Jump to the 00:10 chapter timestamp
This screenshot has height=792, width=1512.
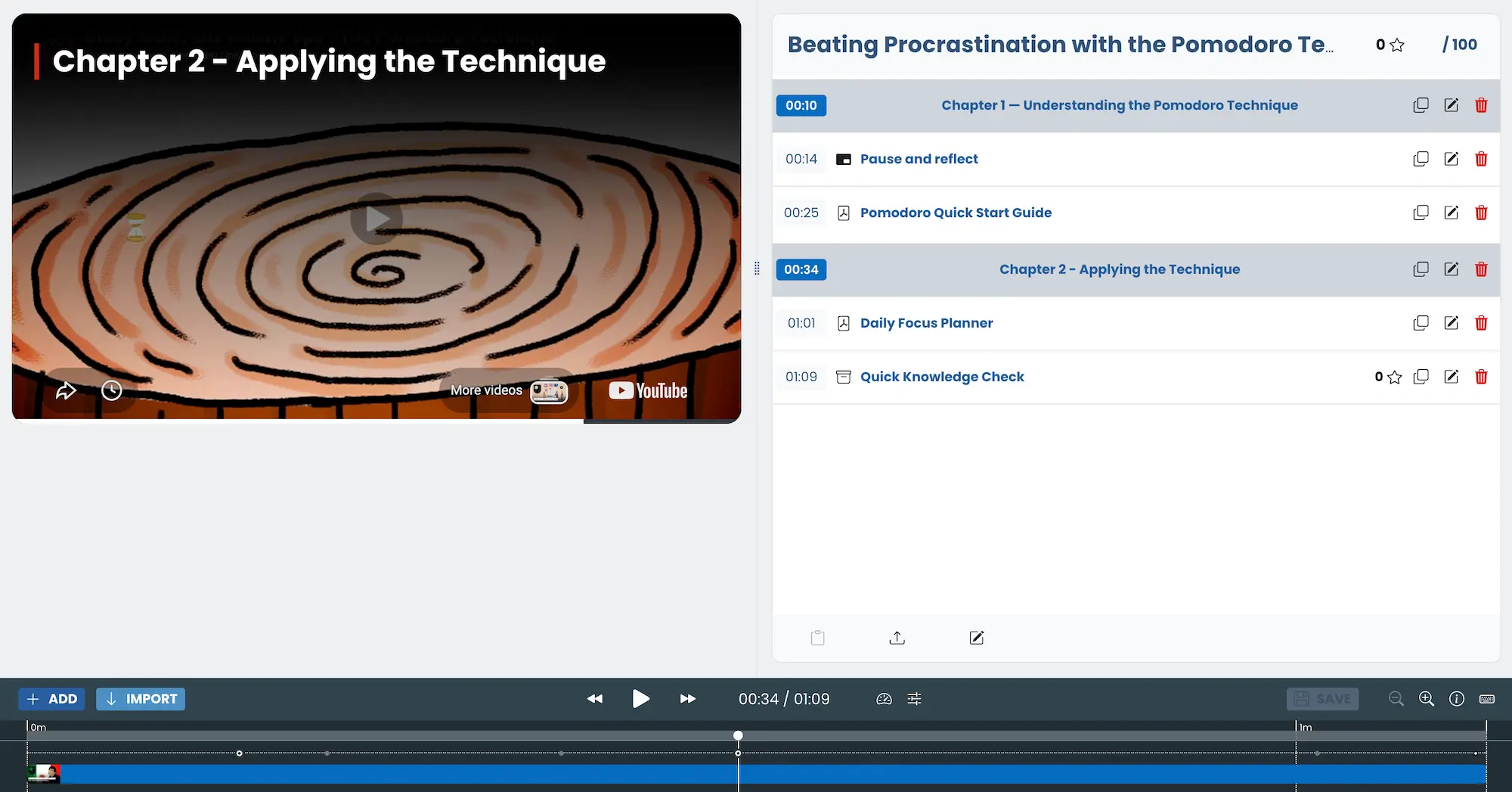click(801, 105)
